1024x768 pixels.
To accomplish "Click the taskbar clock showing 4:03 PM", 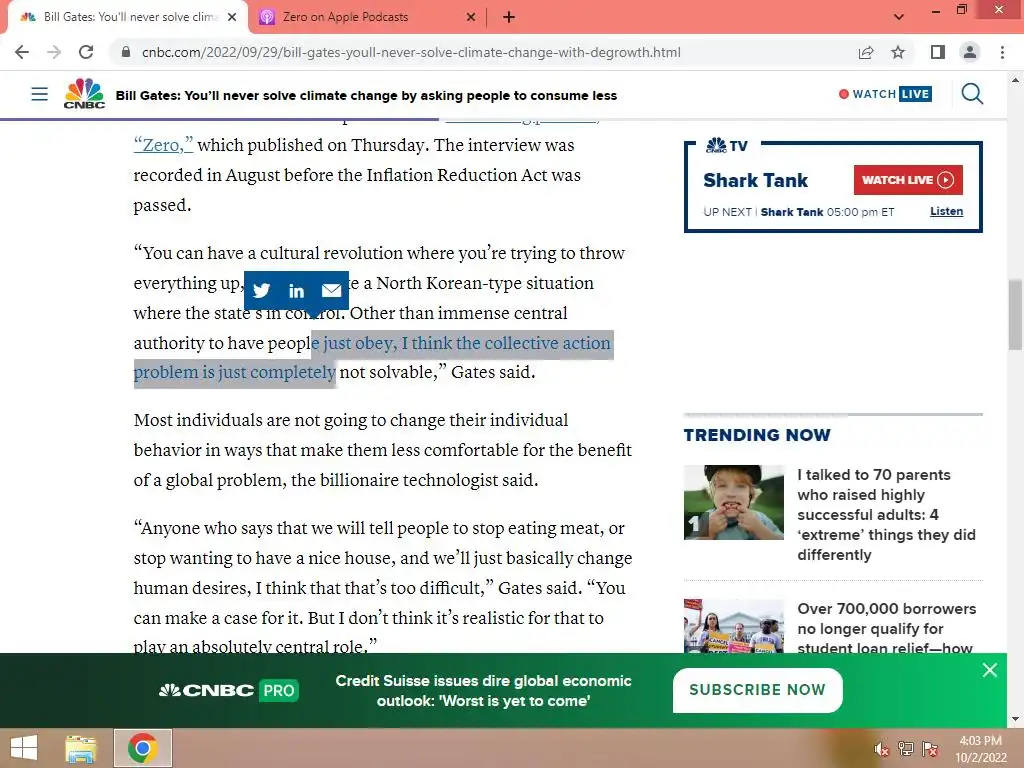I will (981, 749).
